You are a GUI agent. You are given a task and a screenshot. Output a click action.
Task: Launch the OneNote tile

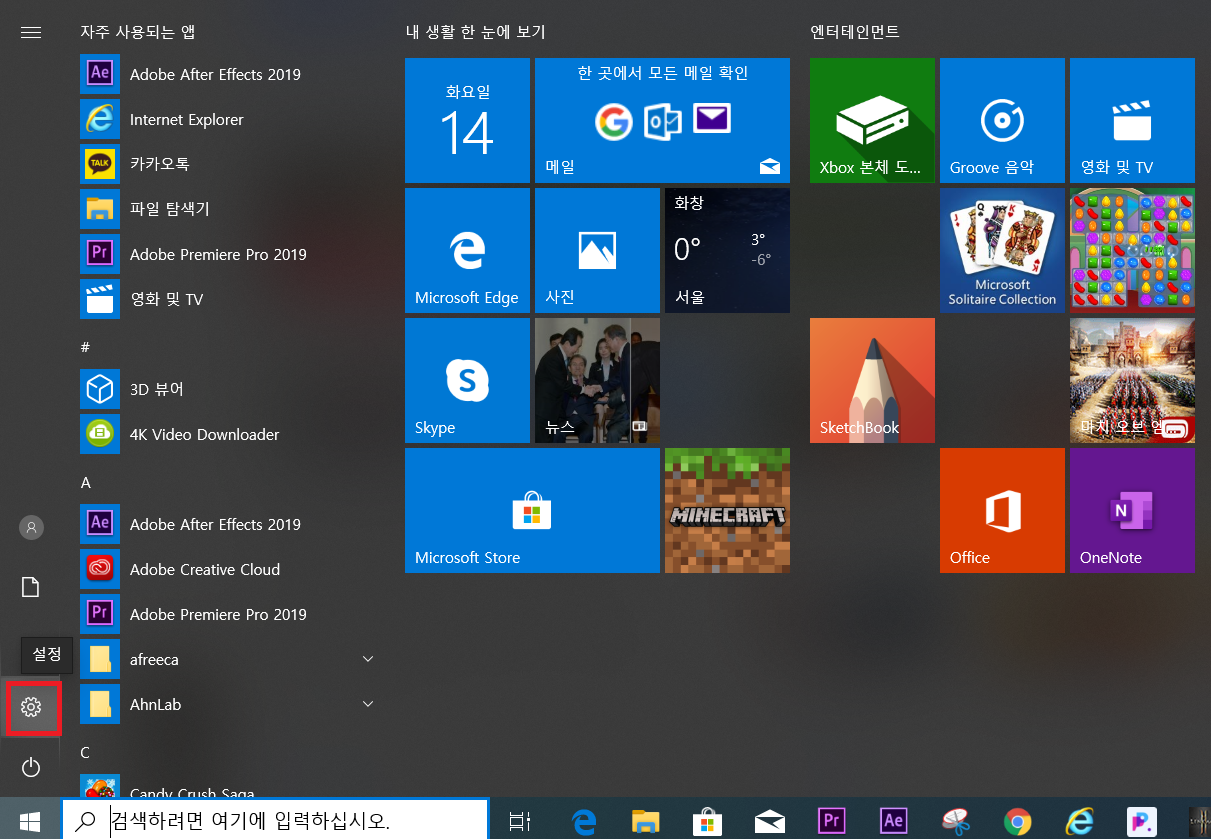click(x=1132, y=510)
